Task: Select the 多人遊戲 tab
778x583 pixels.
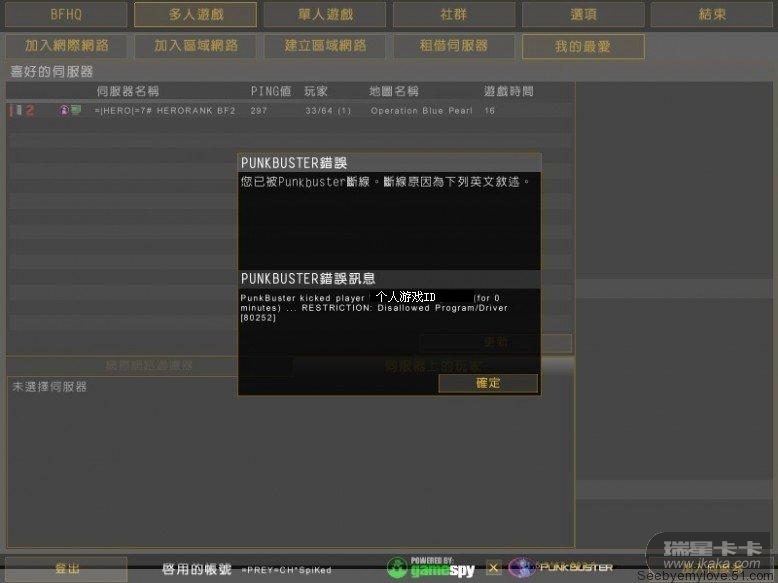Action: click(x=195, y=14)
